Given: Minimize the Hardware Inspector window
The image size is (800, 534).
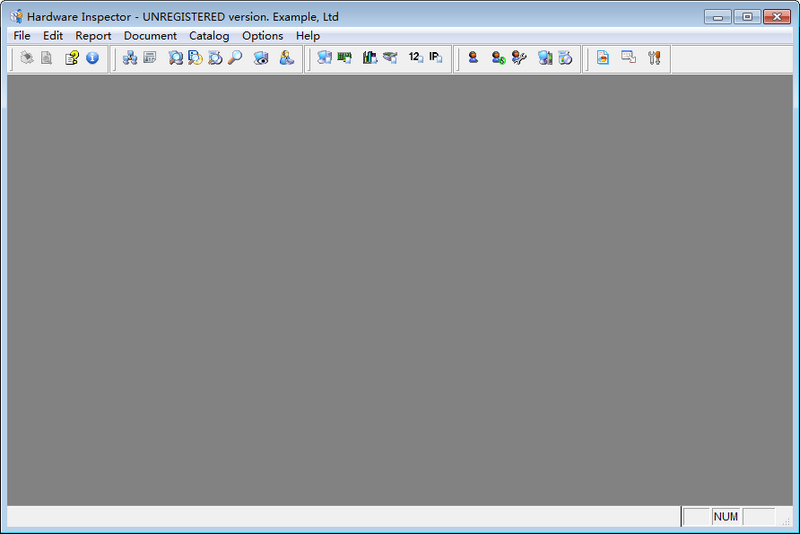Looking at the screenshot, I should (x=718, y=17).
